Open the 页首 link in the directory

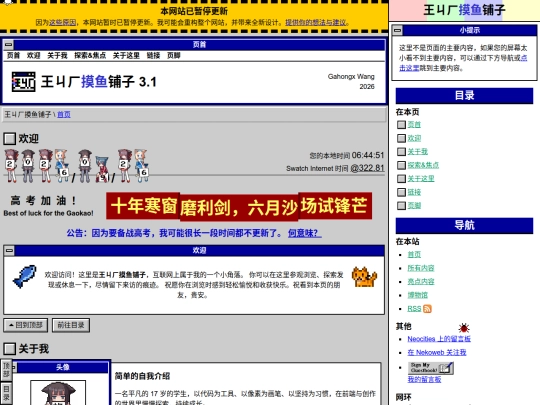[414, 125]
